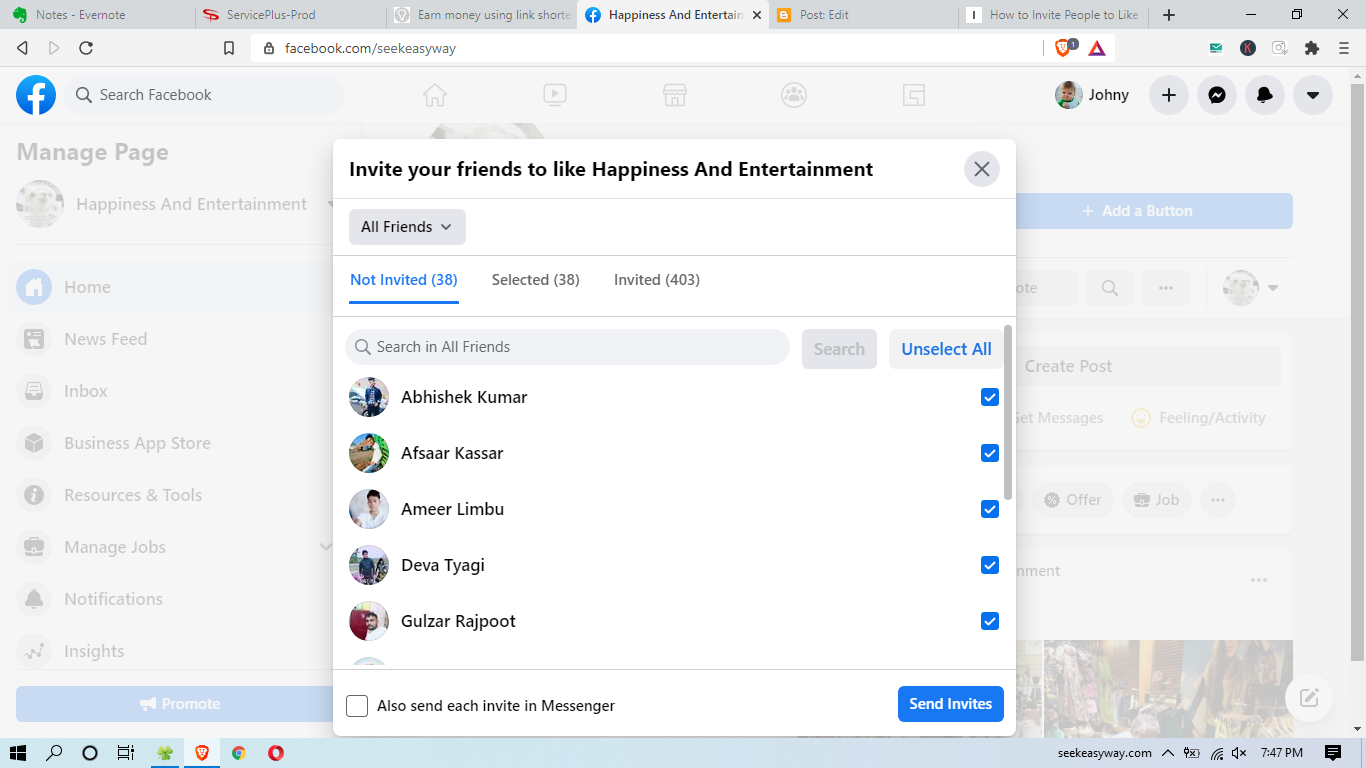Switch to the Not Invited (38) tab
Image resolution: width=1366 pixels, height=768 pixels.
(404, 280)
